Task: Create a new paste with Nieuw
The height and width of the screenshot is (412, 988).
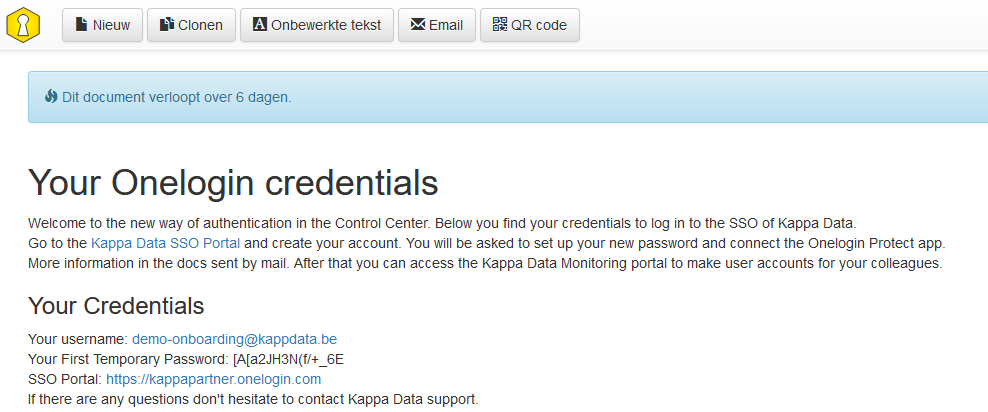Action: click(x=103, y=25)
